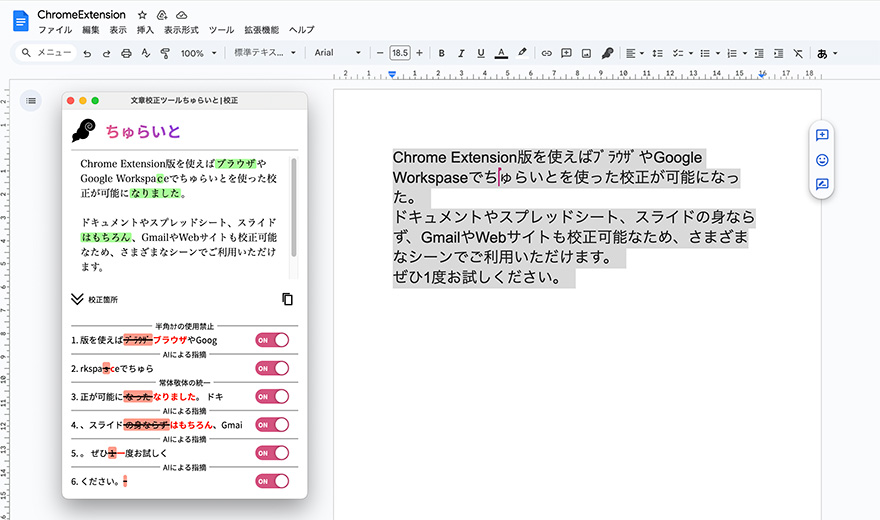Click the Chuuraito feather toolbar icon
Screen dimensions: 880x520
click(607, 53)
